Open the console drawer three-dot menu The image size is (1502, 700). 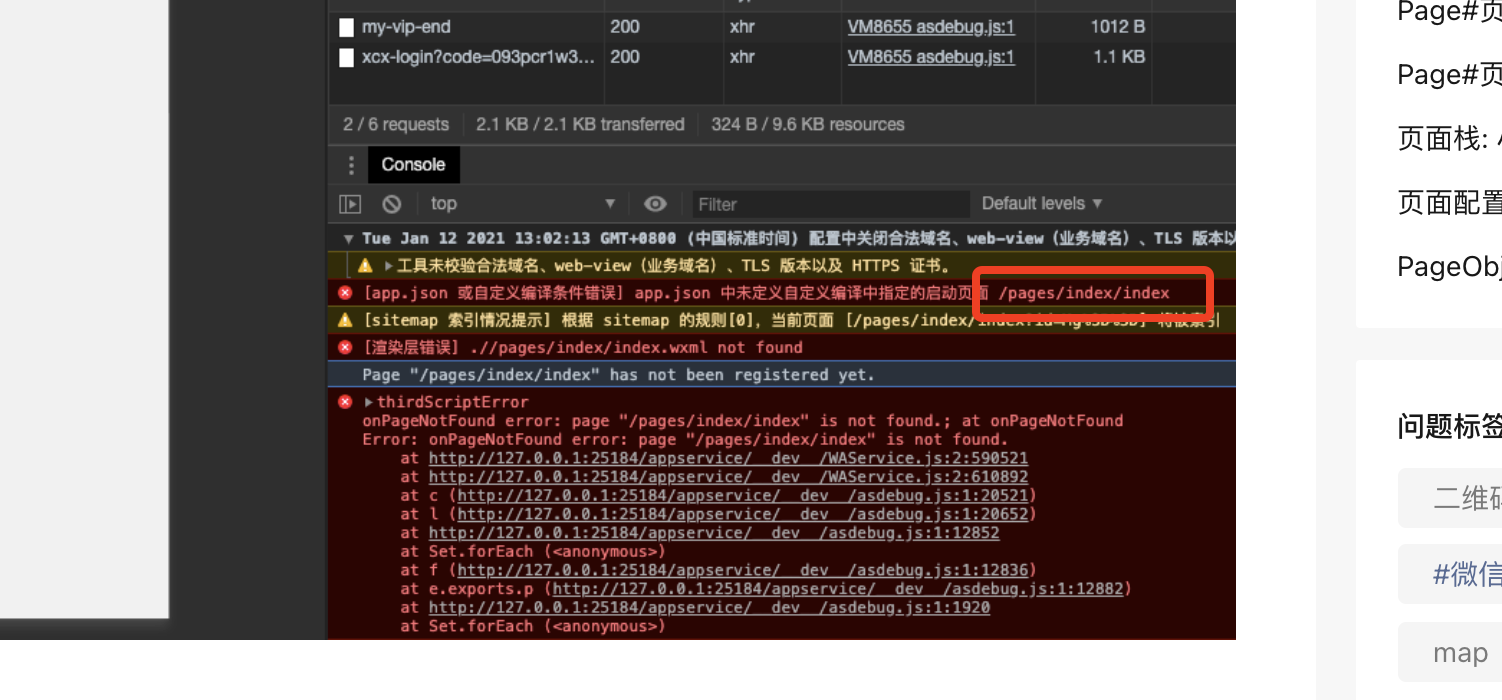350,165
